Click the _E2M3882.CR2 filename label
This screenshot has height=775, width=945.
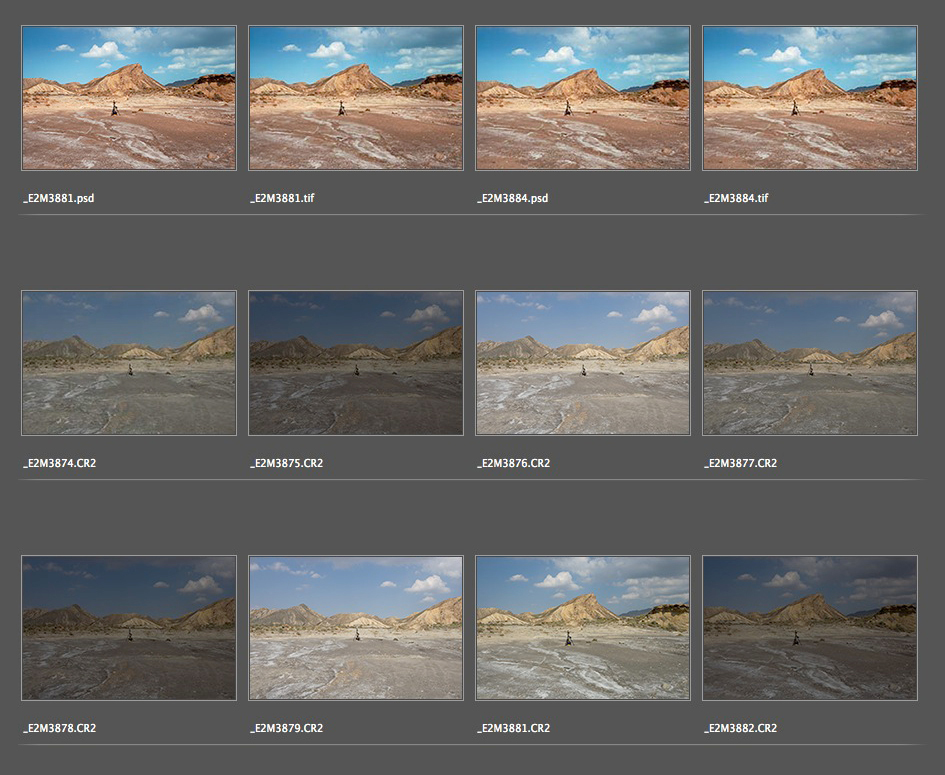click(741, 728)
